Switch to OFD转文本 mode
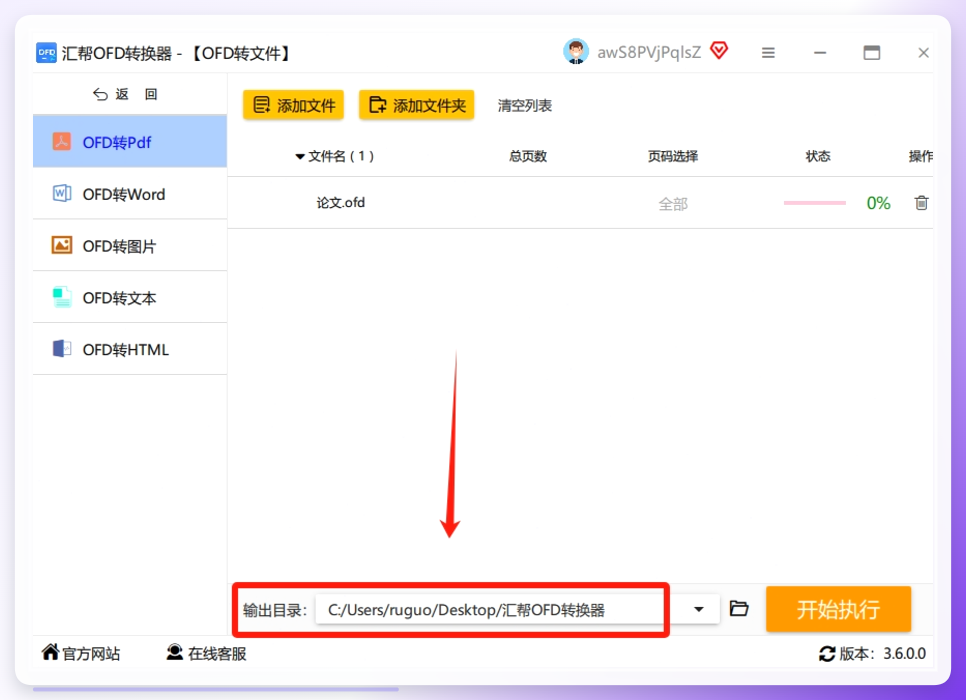This screenshot has width=966, height=700. pyautogui.click(x=130, y=297)
